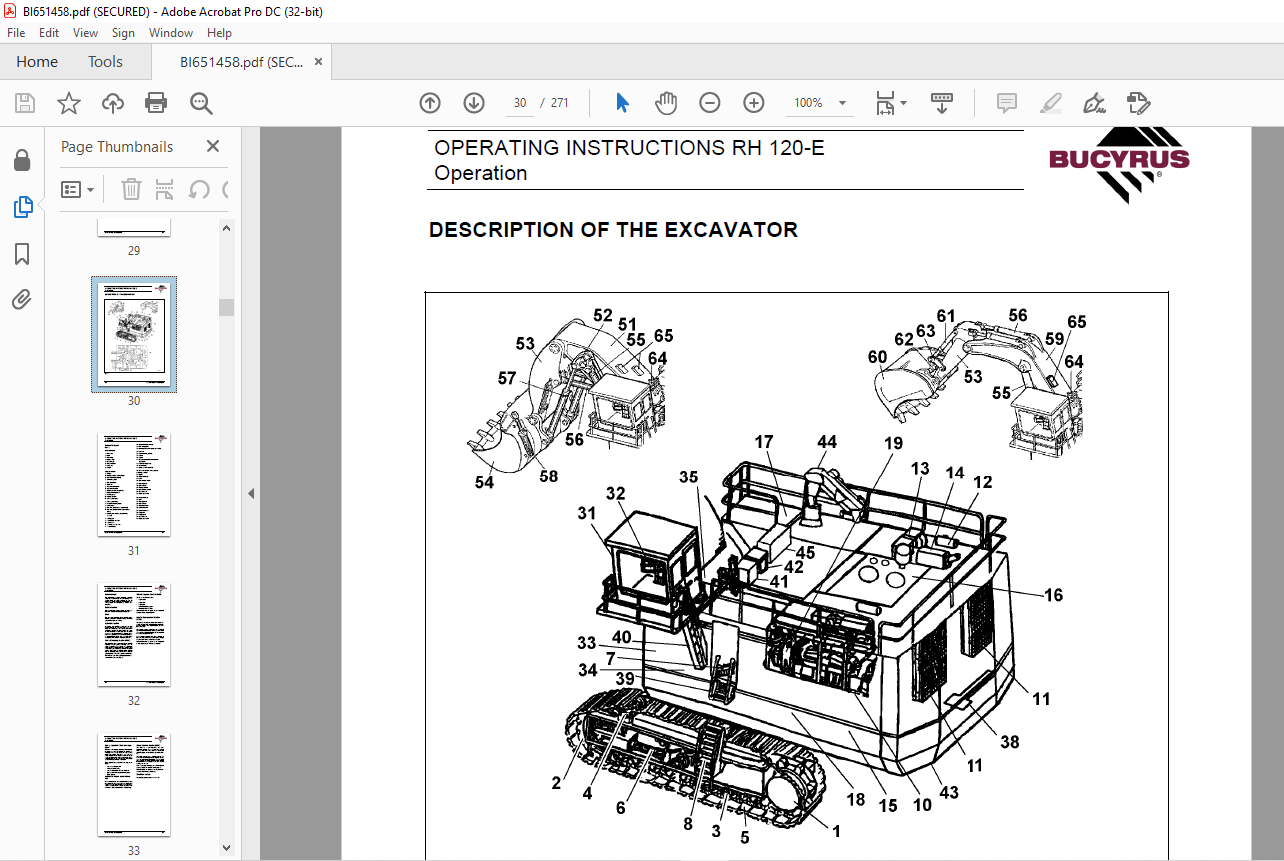This screenshot has width=1284, height=861.
Task: Toggle the Page Thumbnails sidebar icon
Action: click(x=22, y=207)
